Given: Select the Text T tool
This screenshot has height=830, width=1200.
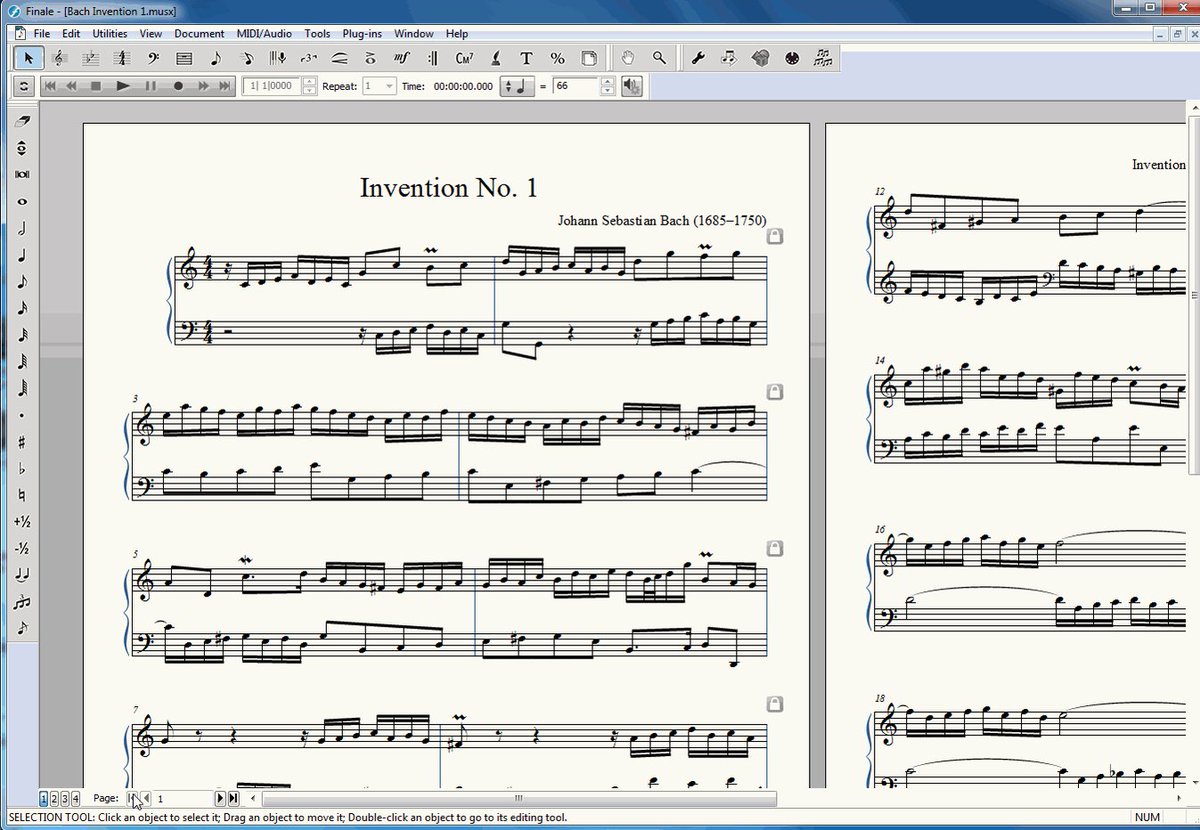Looking at the screenshot, I should click(526, 58).
